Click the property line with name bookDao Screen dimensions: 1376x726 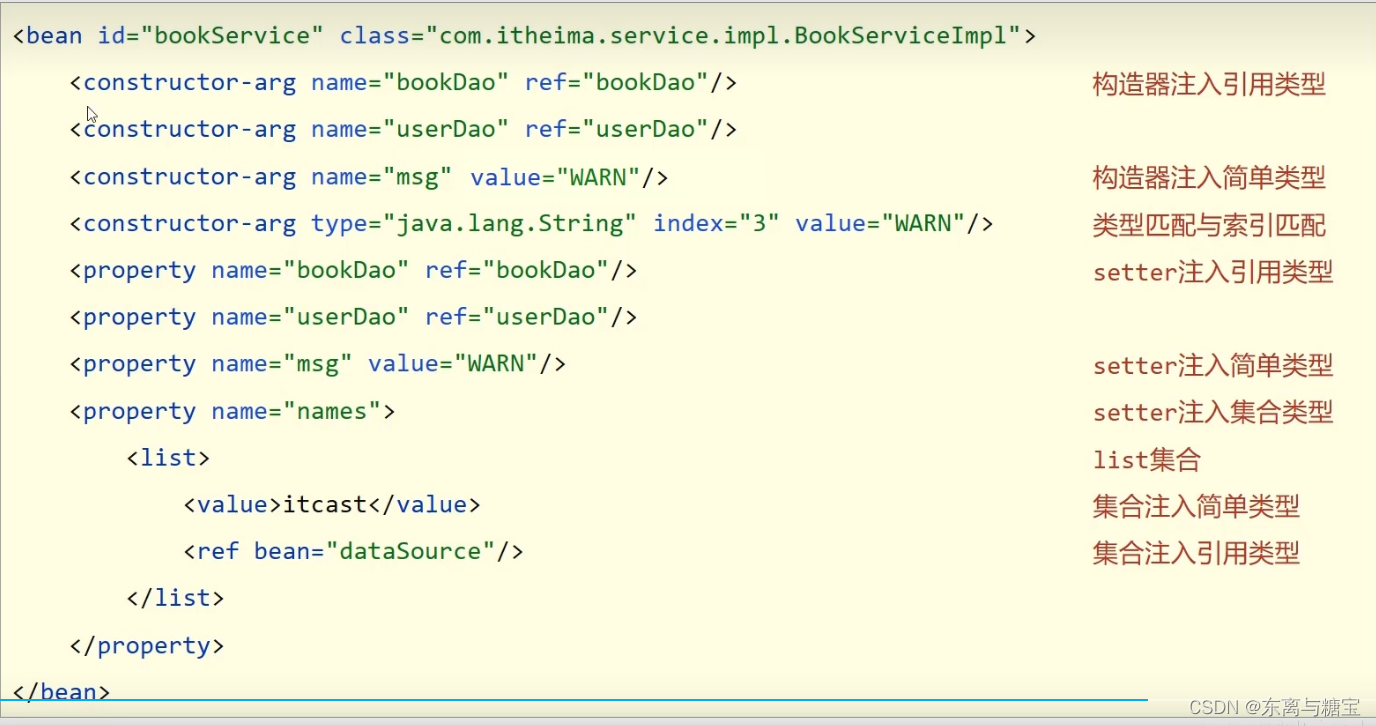click(353, 271)
